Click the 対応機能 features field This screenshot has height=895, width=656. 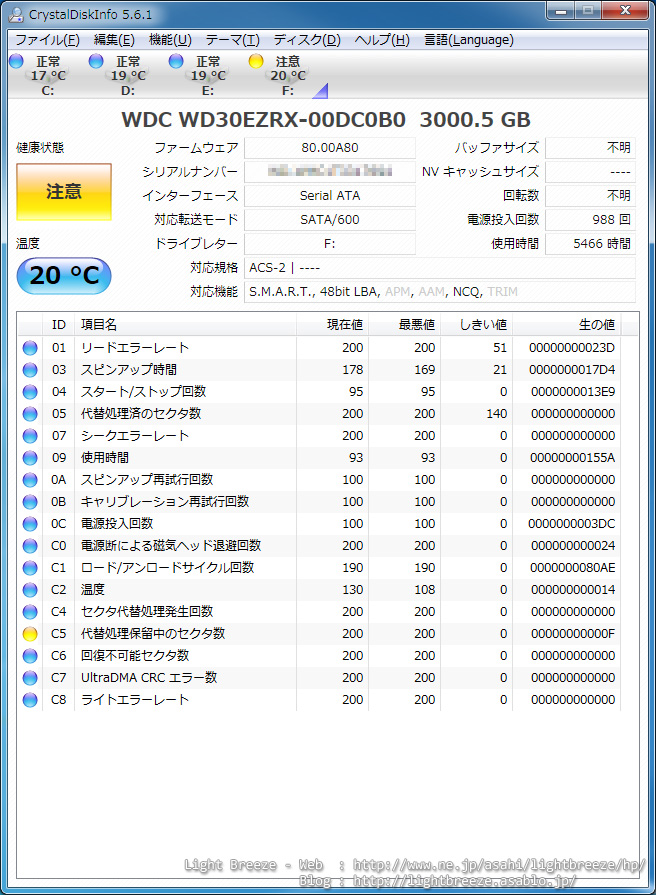(x=440, y=292)
